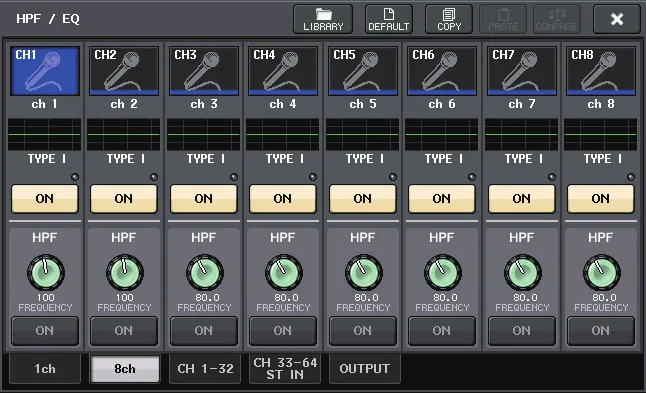
Task: Click the TYPE I label under ch 8
Action: click(x=603, y=159)
